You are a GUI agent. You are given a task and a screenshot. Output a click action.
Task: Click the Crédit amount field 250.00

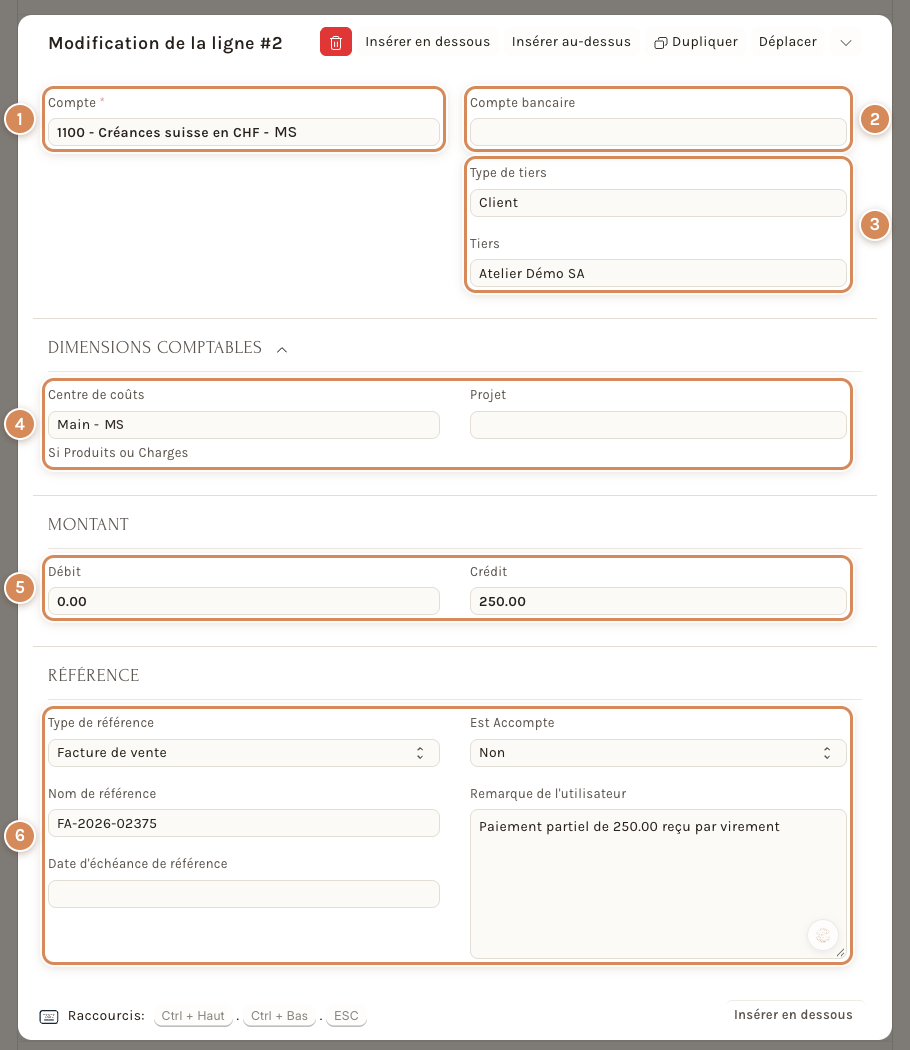[x=658, y=601]
